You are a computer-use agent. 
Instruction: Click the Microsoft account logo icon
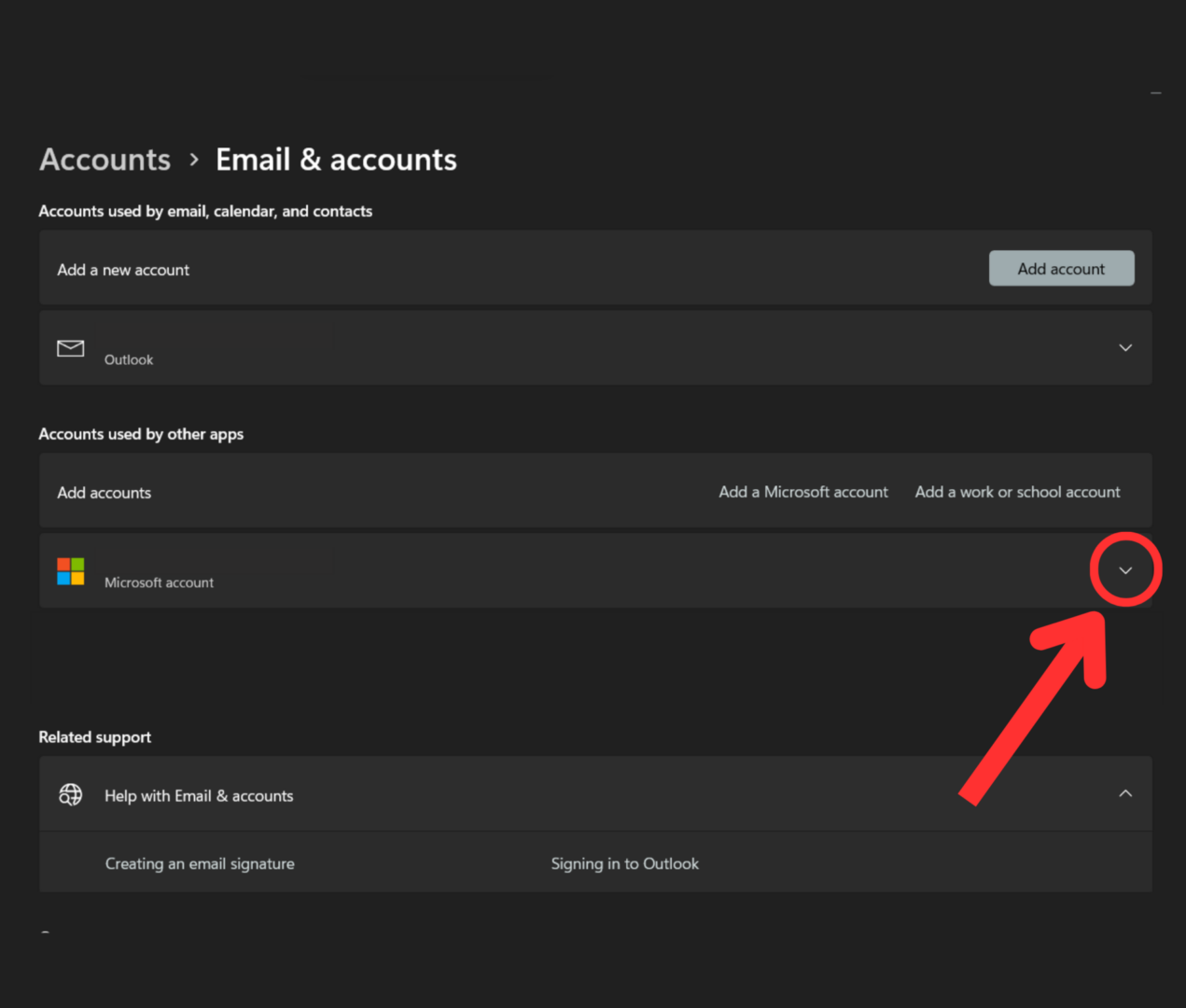[70, 571]
